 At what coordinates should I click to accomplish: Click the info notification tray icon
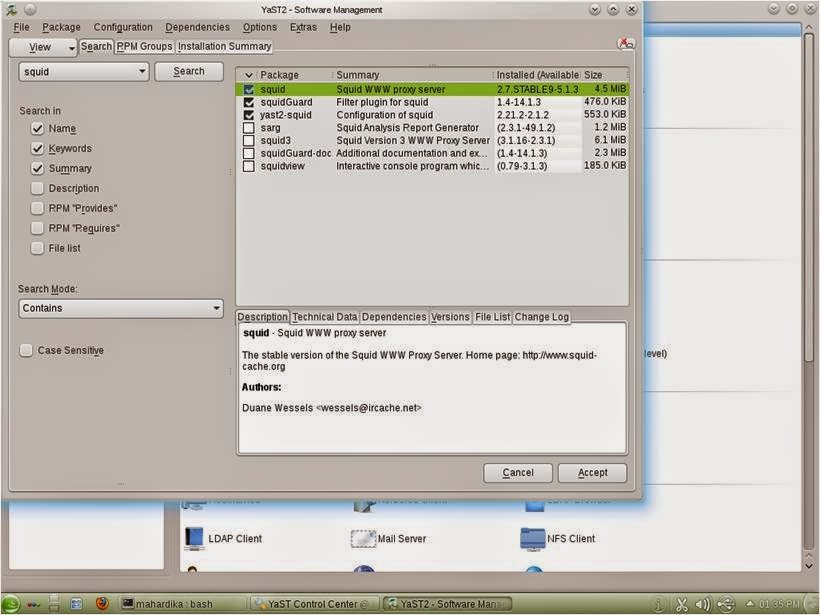coord(658,605)
